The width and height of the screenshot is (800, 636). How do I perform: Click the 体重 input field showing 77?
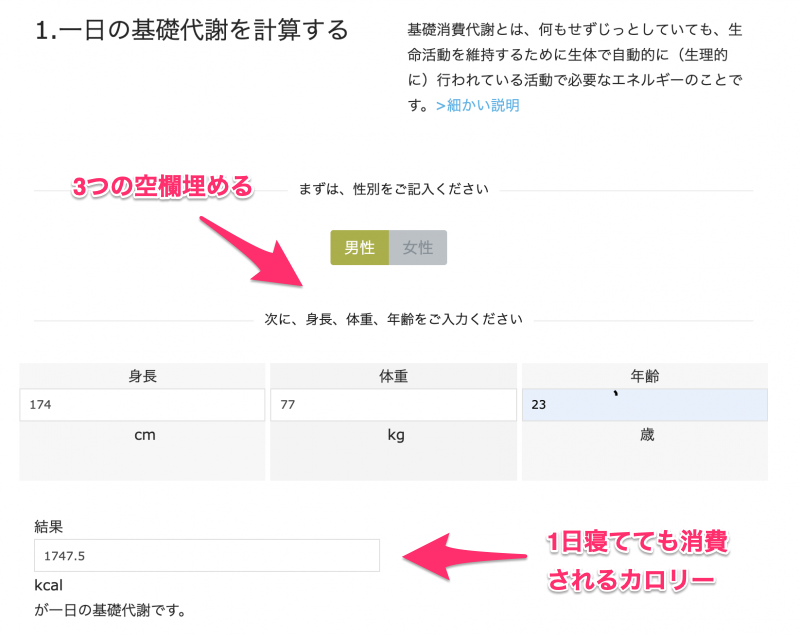pyautogui.click(x=393, y=405)
